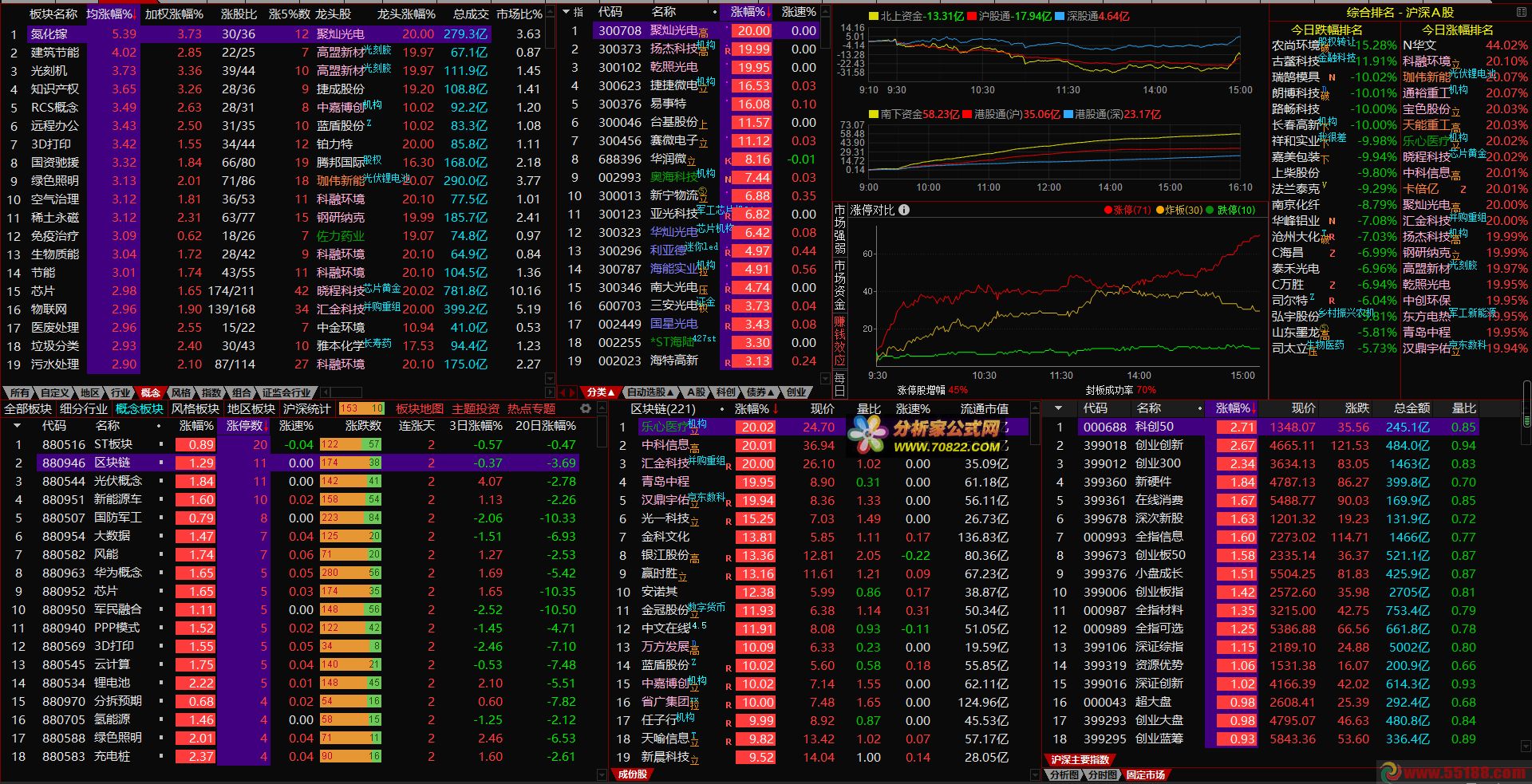The height and width of the screenshot is (784, 1532).
Task: Switch to the 证监会行业 tab
Action: (286, 392)
